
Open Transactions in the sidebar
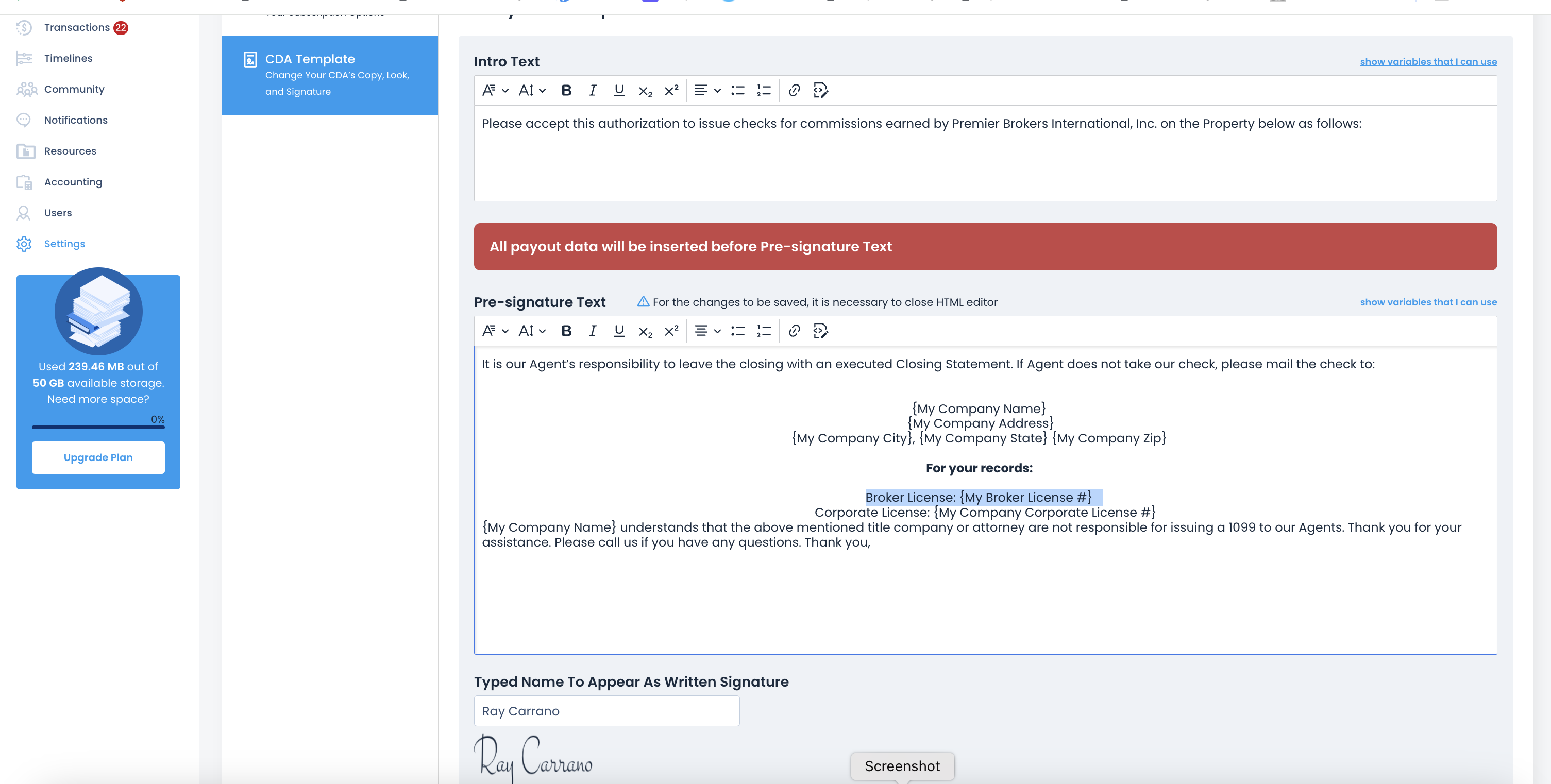tap(76, 27)
